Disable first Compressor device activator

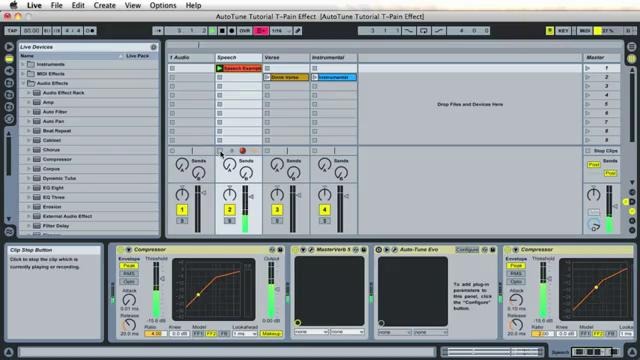120,250
